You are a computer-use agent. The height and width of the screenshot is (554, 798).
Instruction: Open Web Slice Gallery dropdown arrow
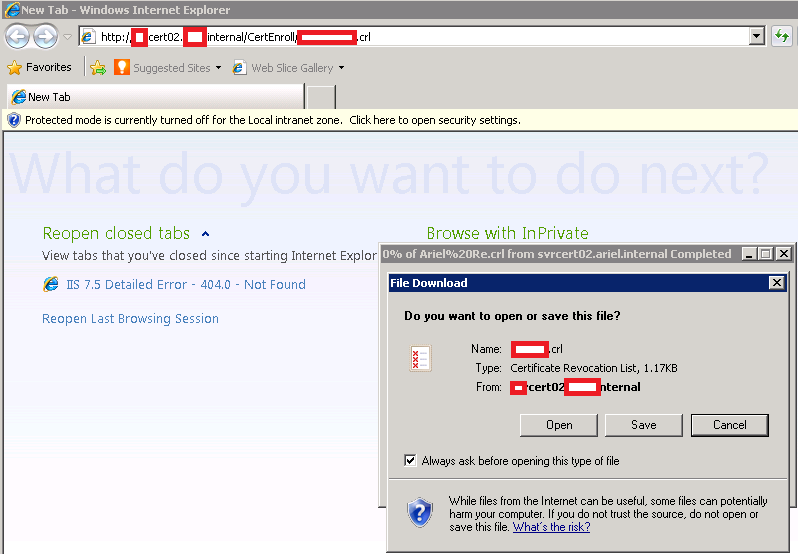pos(341,68)
